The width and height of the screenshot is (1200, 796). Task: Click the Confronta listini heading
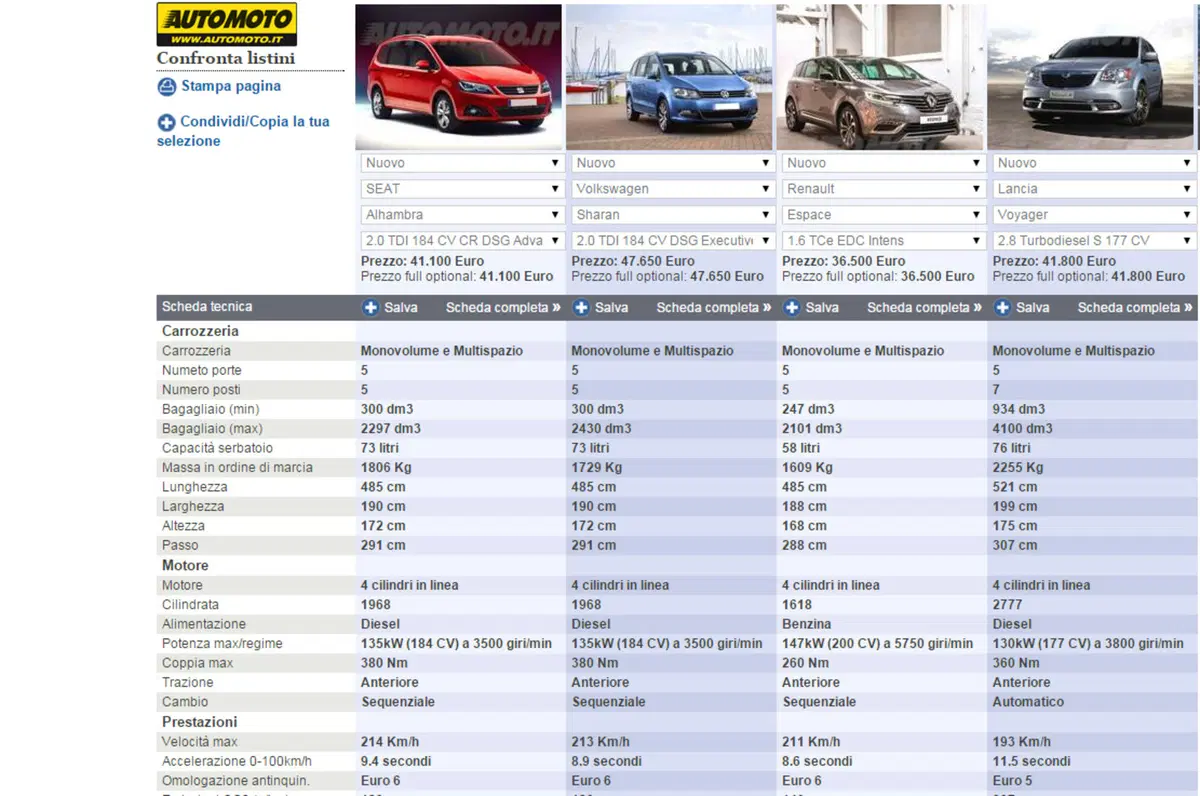(226, 58)
